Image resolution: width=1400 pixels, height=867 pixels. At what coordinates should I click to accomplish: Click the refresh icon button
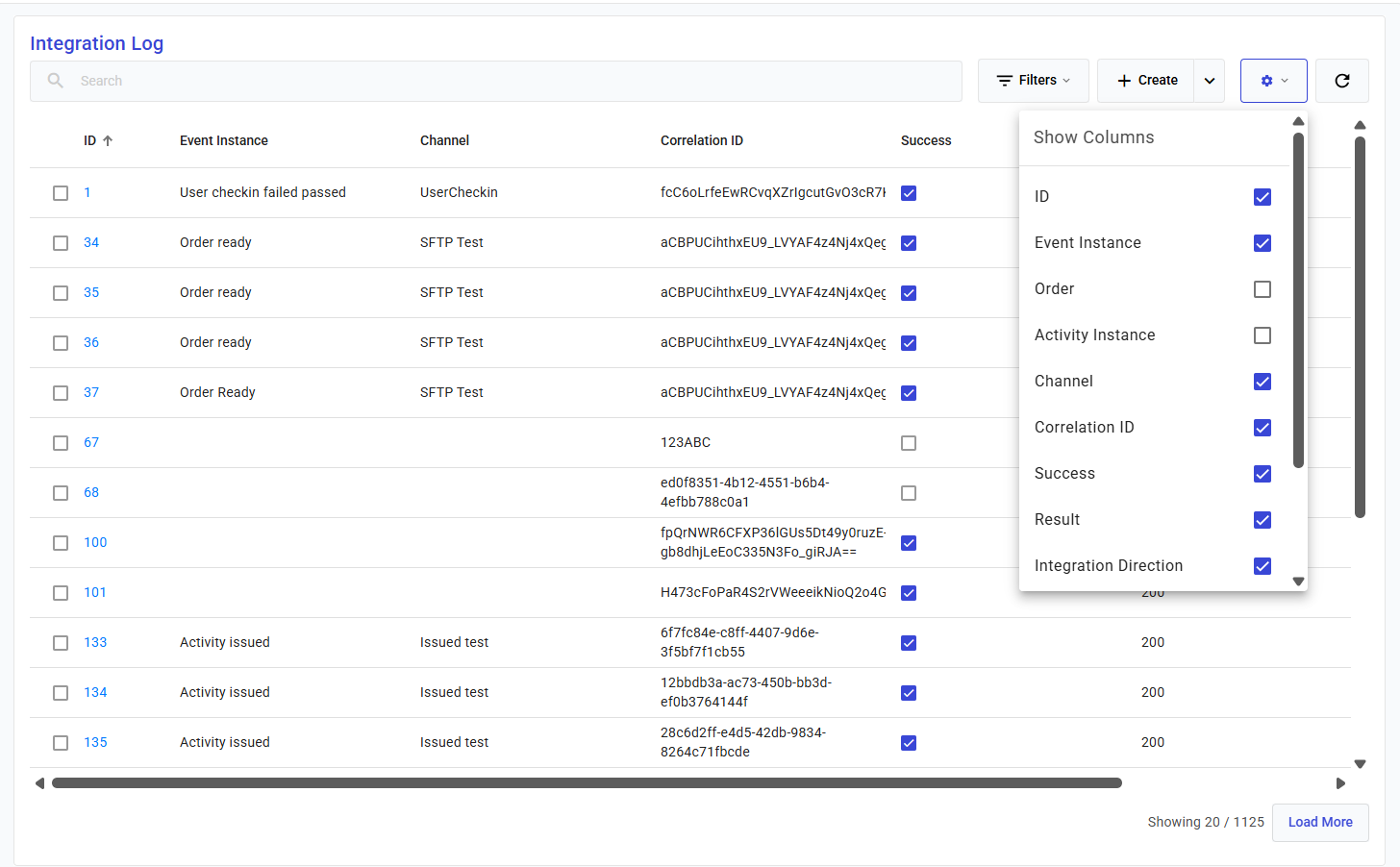click(1341, 81)
